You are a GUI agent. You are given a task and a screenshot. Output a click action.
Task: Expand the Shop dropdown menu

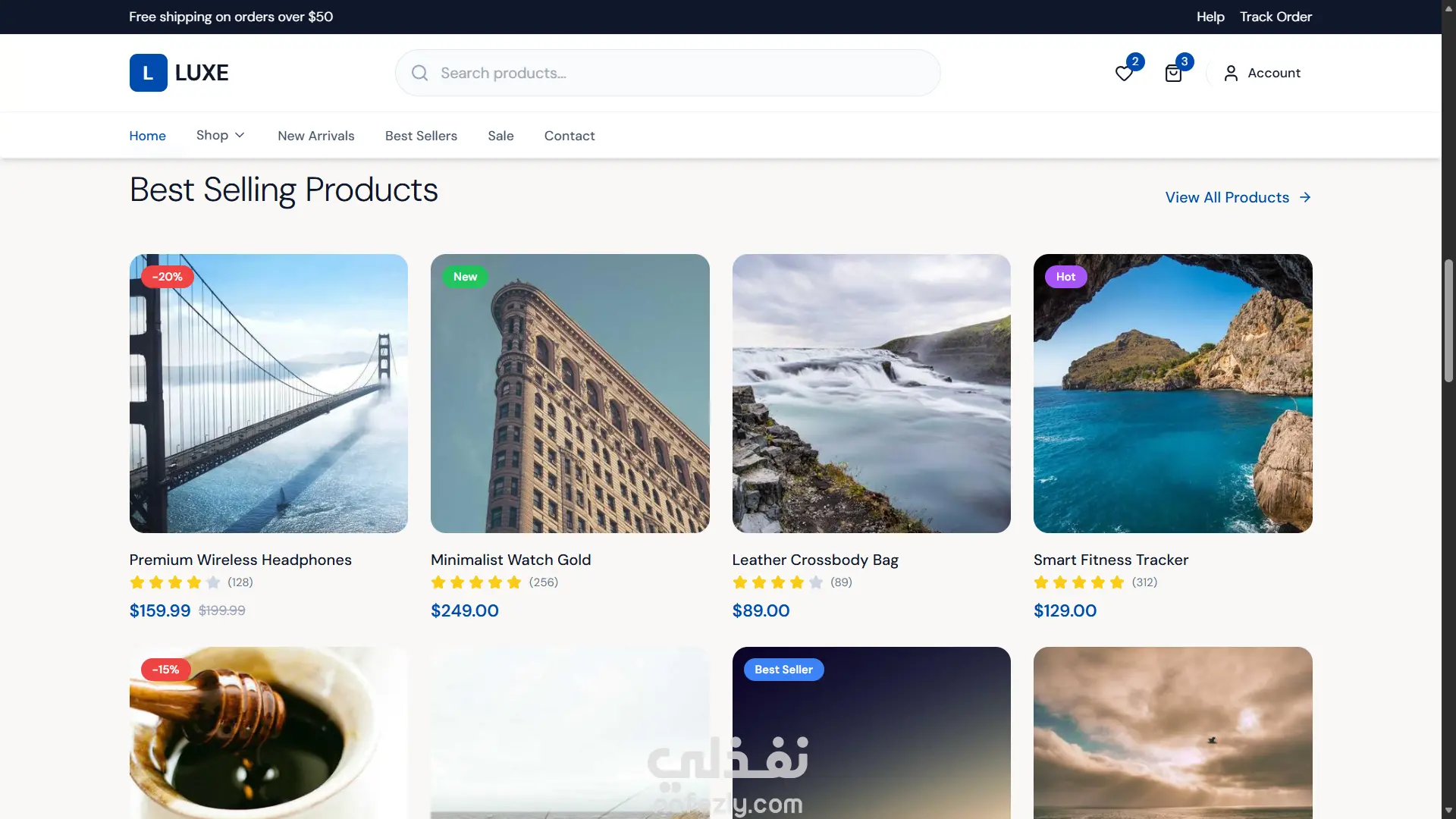pos(221,135)
